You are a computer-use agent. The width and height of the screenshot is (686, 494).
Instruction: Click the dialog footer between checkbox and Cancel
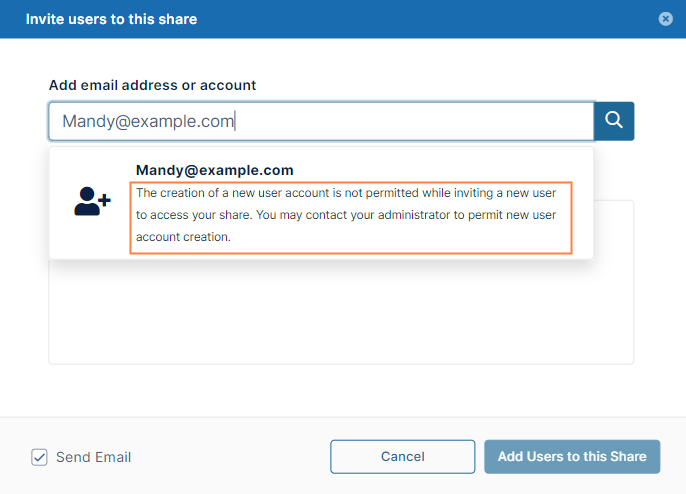click(230, 457)
